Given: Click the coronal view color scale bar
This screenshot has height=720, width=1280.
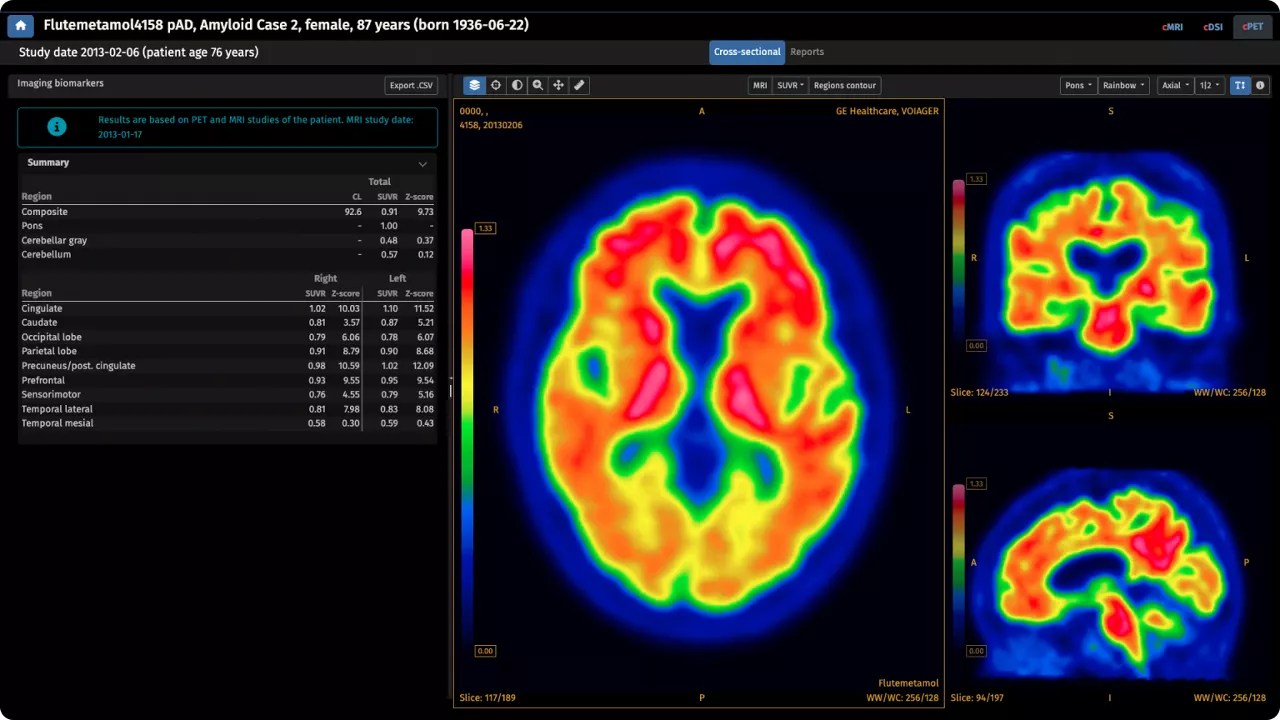Looking at the screenshot, I should click(x=959, y=262).
